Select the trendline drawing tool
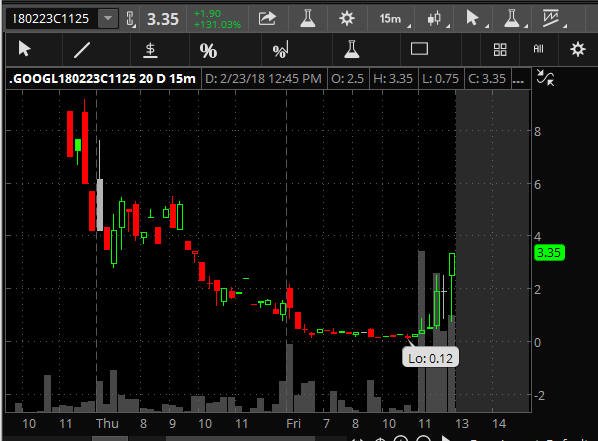 [x=82, y=50]
